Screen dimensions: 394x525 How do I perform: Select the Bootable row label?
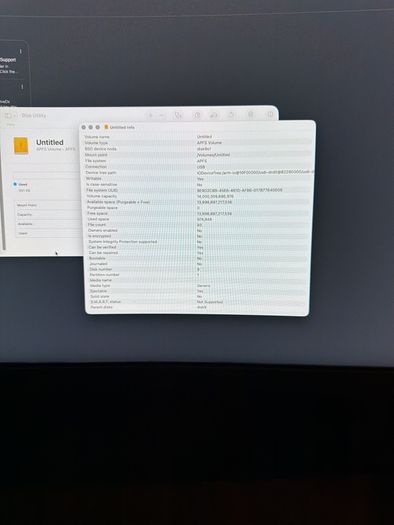97,258
